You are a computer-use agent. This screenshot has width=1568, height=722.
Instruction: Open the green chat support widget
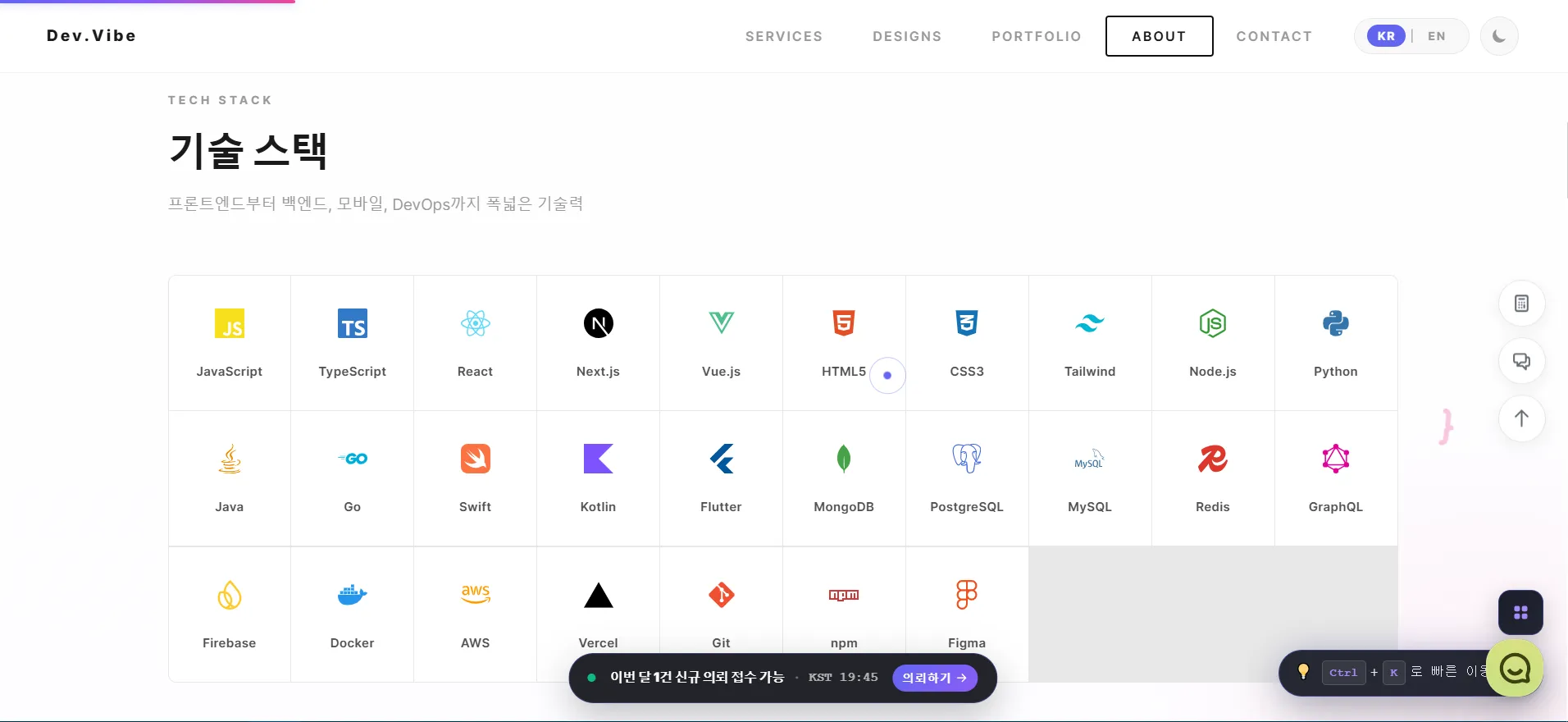click(x=1515, y=669)
